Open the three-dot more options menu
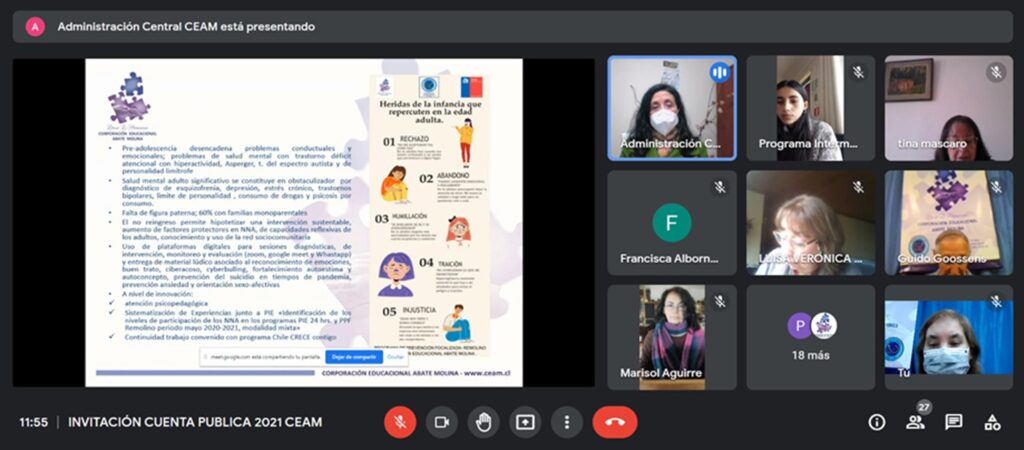Image resolution: width=1024 pixels, height=450 pixels. (567, 422)
